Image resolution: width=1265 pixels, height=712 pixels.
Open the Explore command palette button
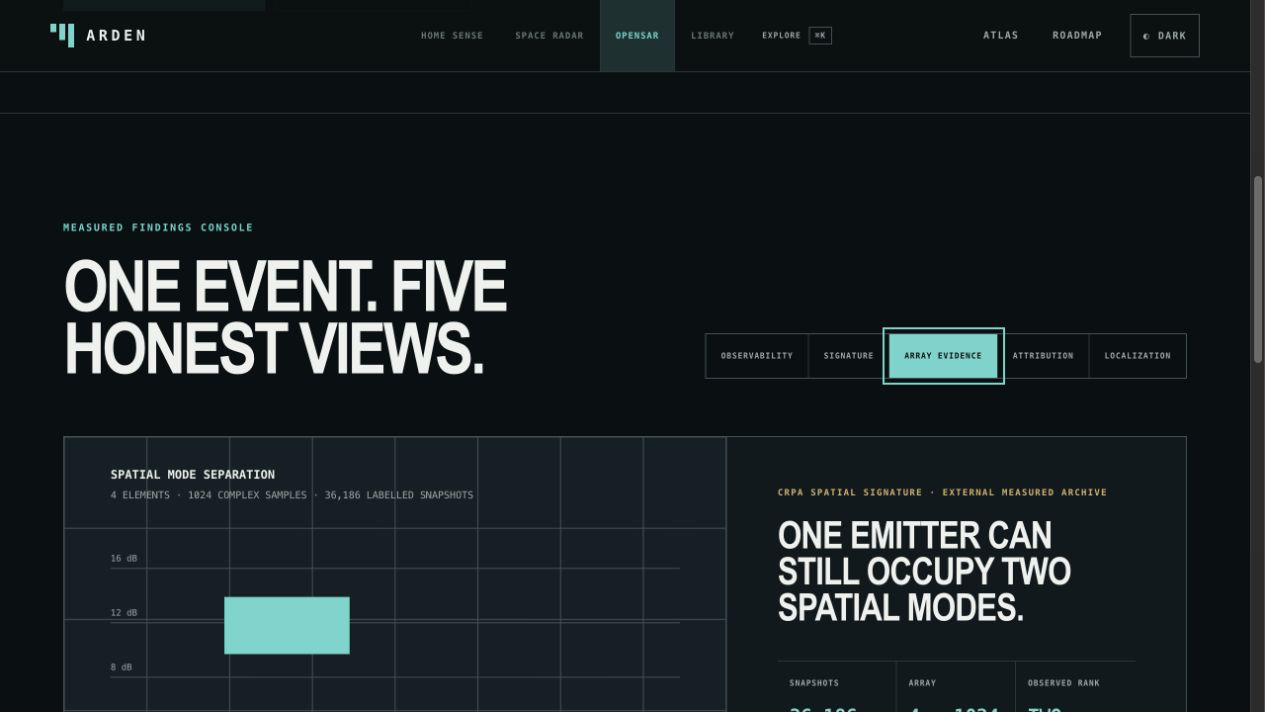796,35
